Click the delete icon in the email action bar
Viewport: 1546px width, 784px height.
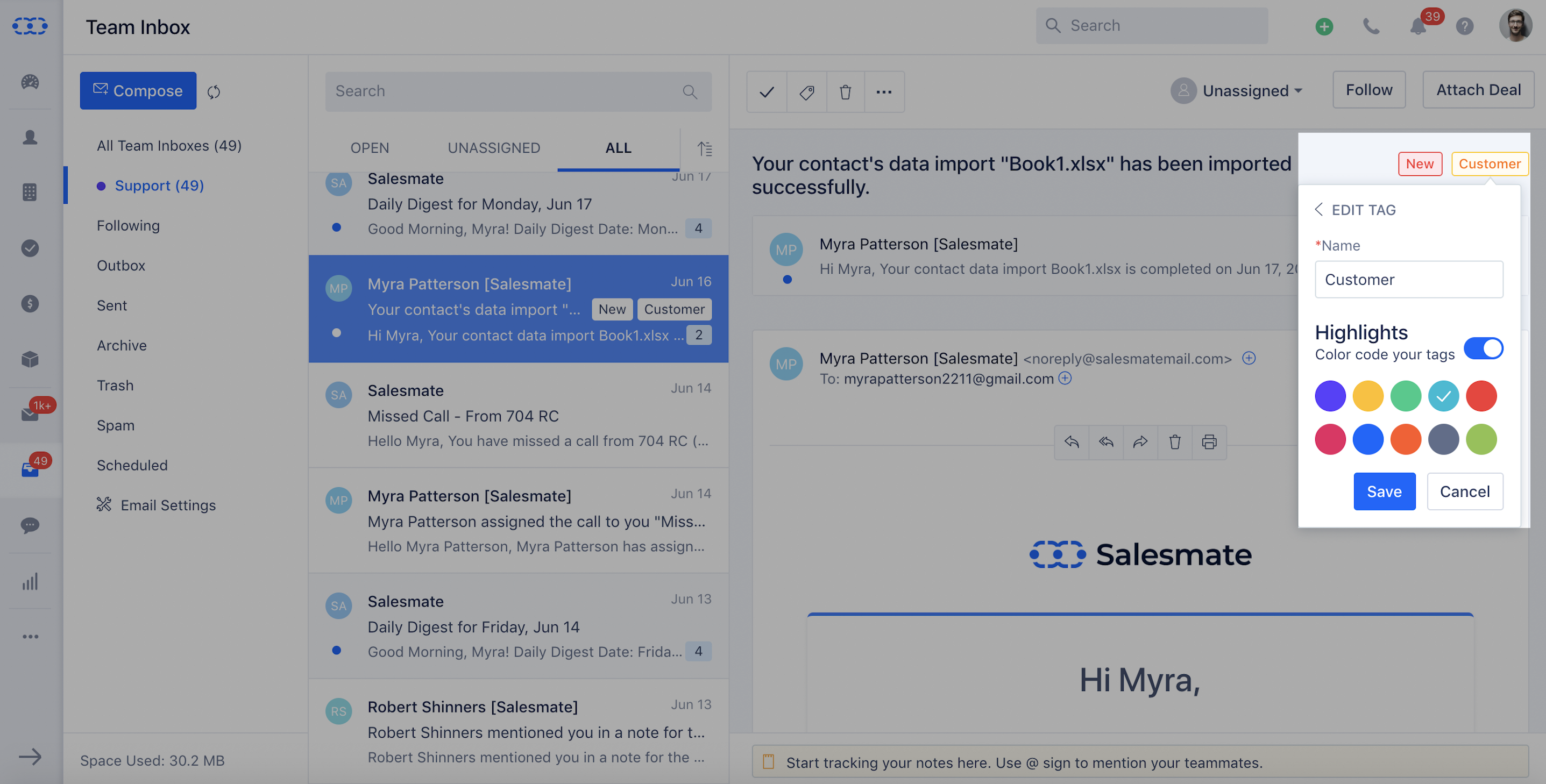[1175, 442]
